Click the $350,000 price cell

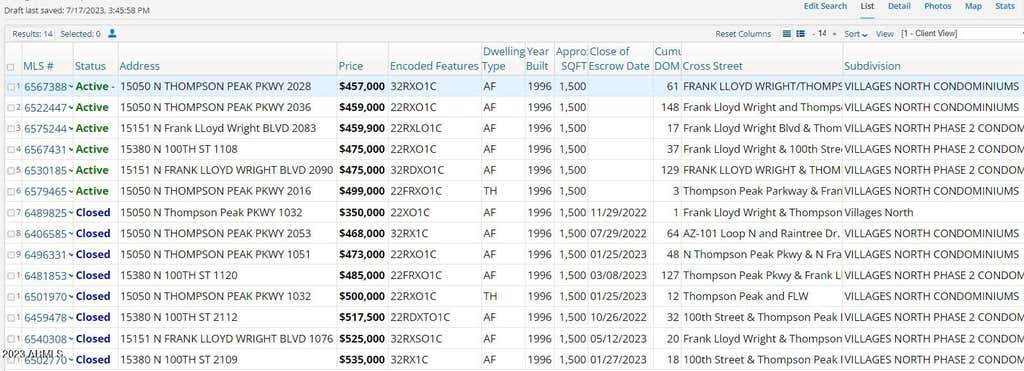tap(362, 213)
